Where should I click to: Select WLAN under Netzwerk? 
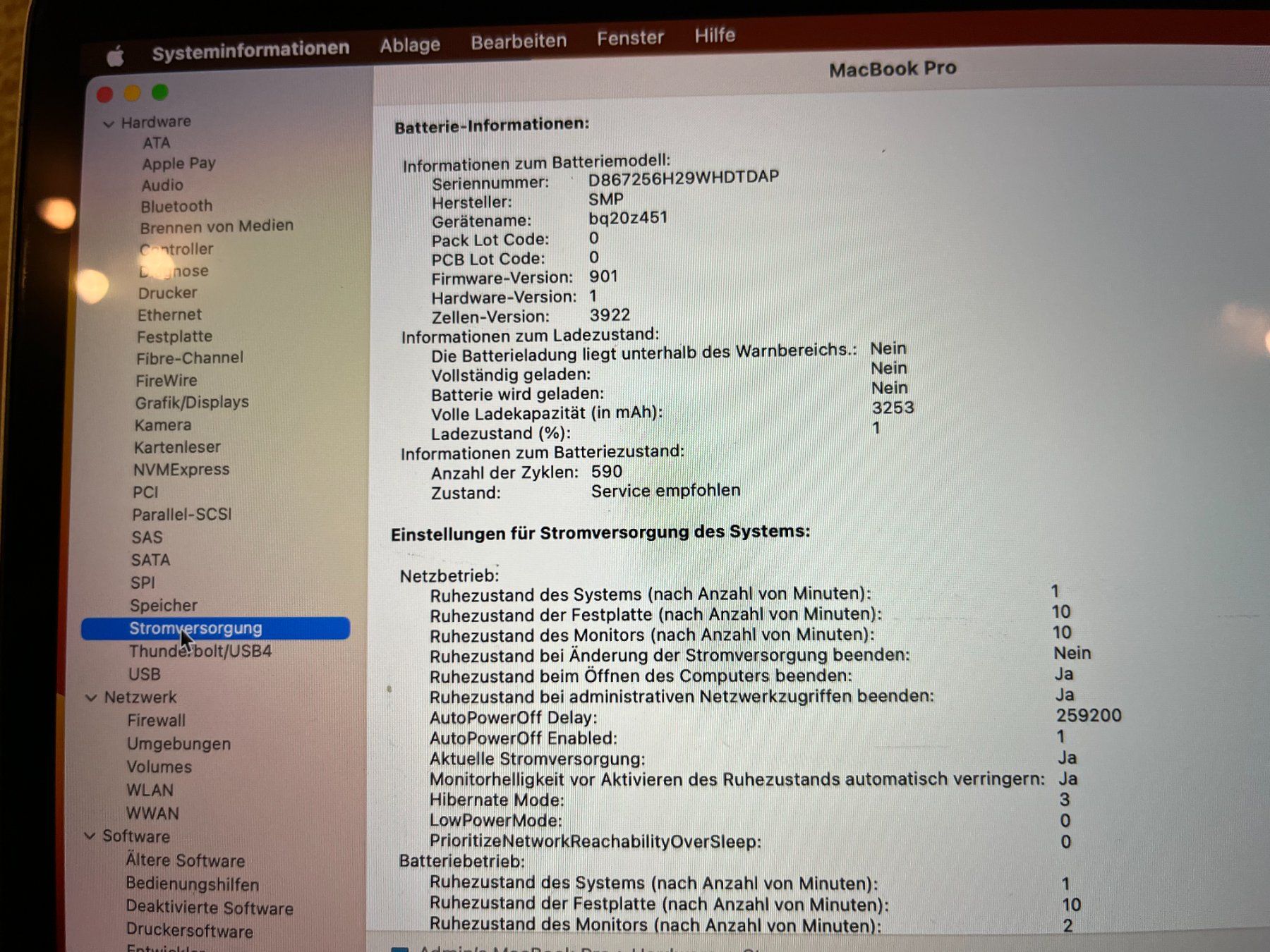[x=150, y=790]
